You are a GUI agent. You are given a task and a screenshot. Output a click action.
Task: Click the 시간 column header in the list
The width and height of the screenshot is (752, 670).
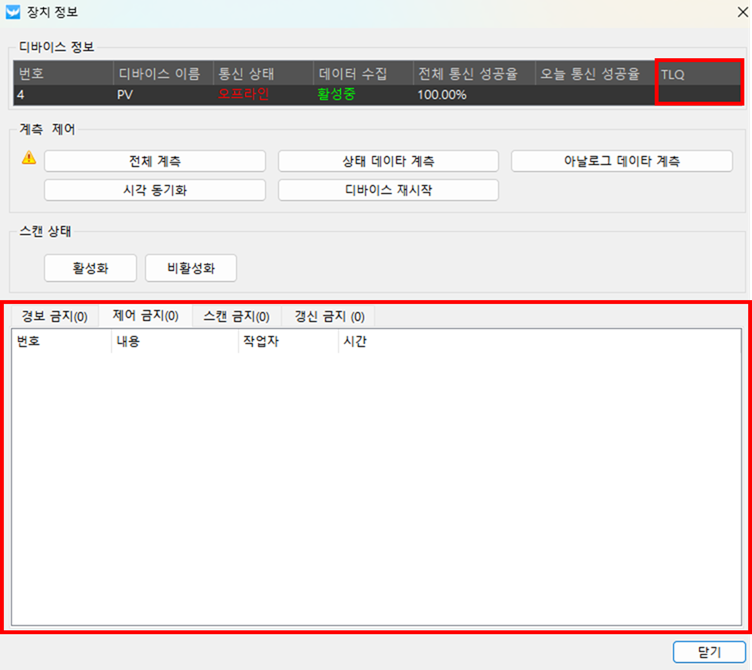pyautogui.click(x=355, y=342)
